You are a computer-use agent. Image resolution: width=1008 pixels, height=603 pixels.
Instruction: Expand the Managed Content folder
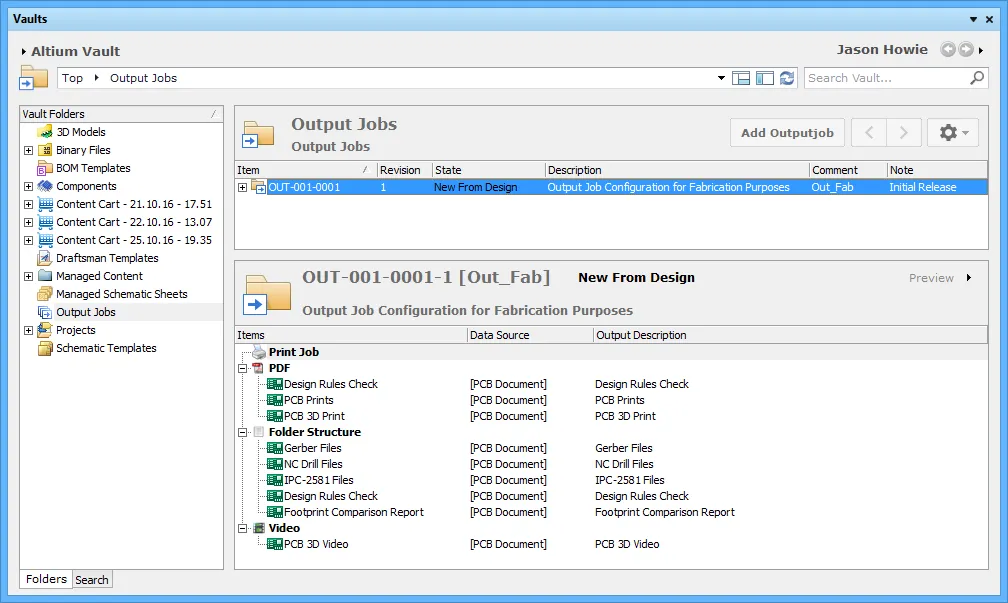point(28,276)
